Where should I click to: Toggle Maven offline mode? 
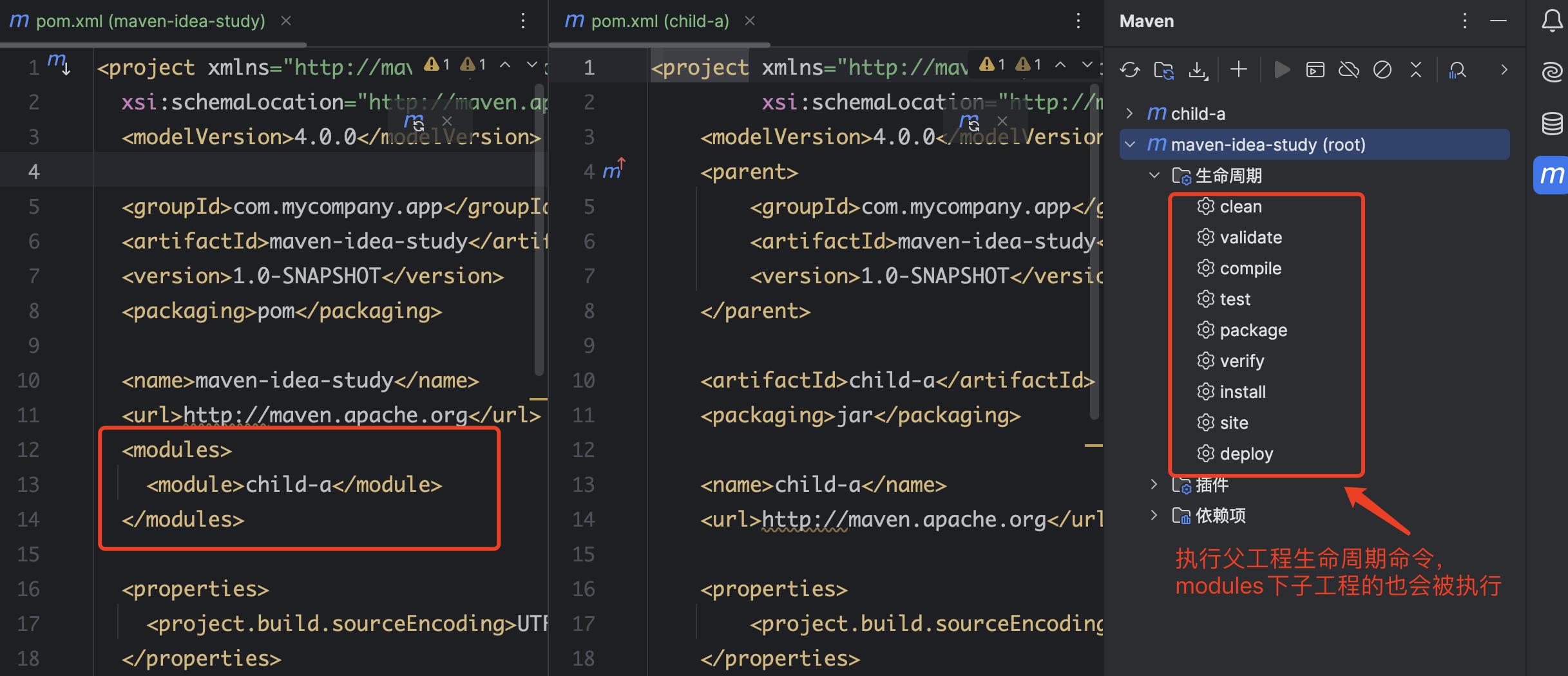click(1348, 70)
